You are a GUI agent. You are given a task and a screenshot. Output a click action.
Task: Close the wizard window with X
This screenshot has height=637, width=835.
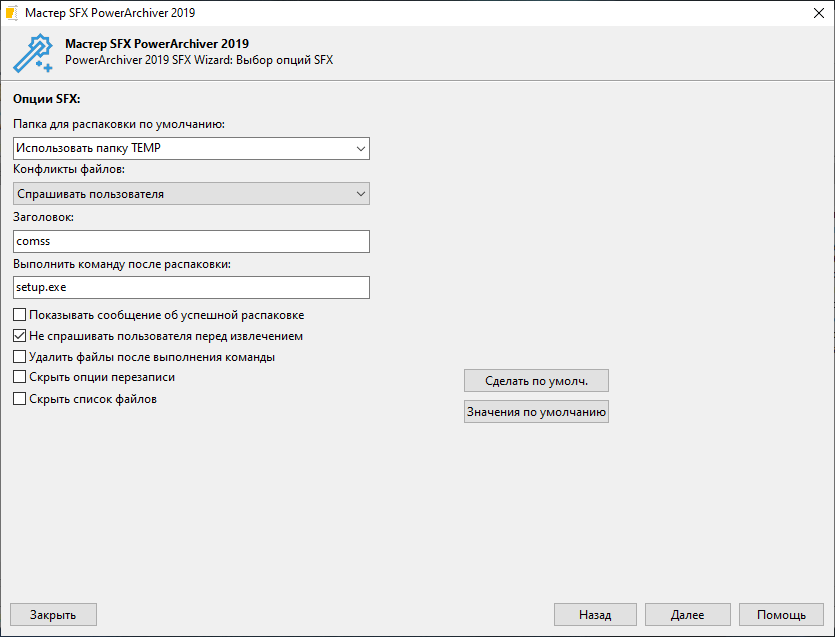pos(812,13)
